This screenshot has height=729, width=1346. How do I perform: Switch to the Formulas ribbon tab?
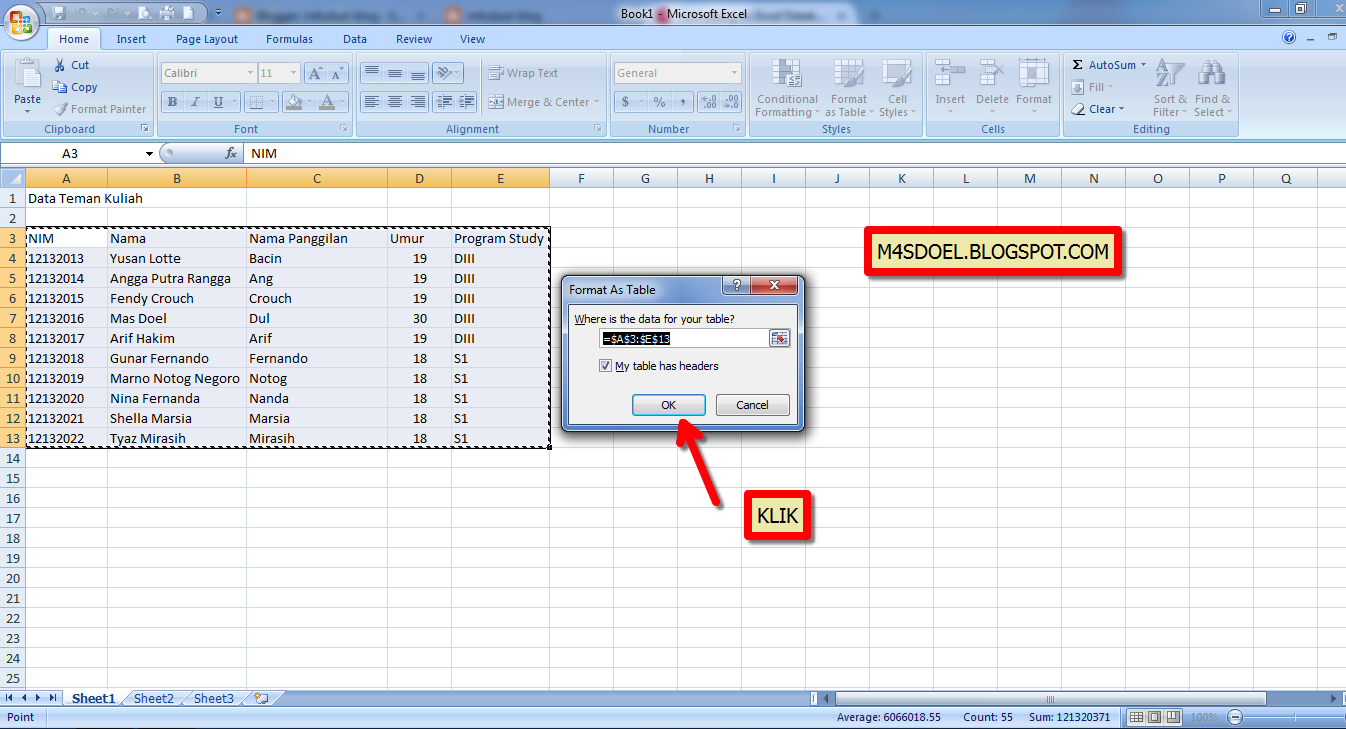click(289, 39)
